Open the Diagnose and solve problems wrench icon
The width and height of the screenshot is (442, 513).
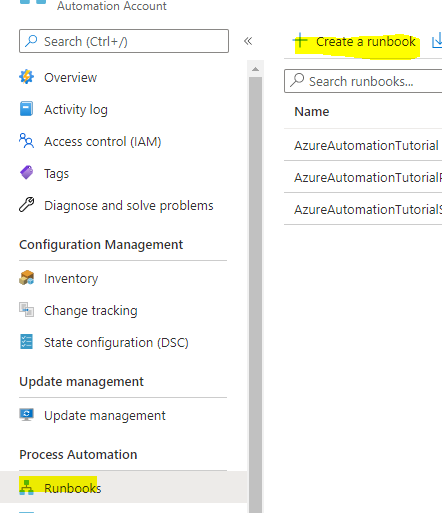(x=26, y=205)
